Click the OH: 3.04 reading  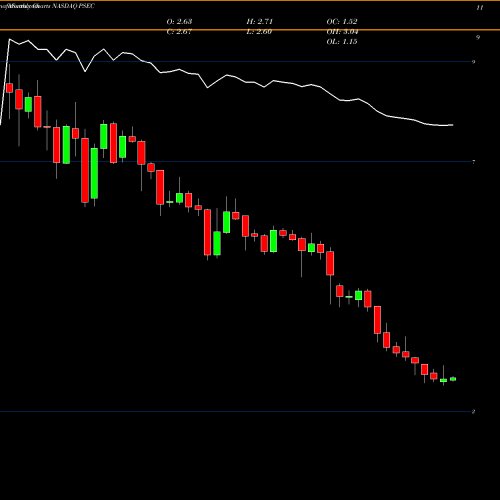click(x=342, y=32)
